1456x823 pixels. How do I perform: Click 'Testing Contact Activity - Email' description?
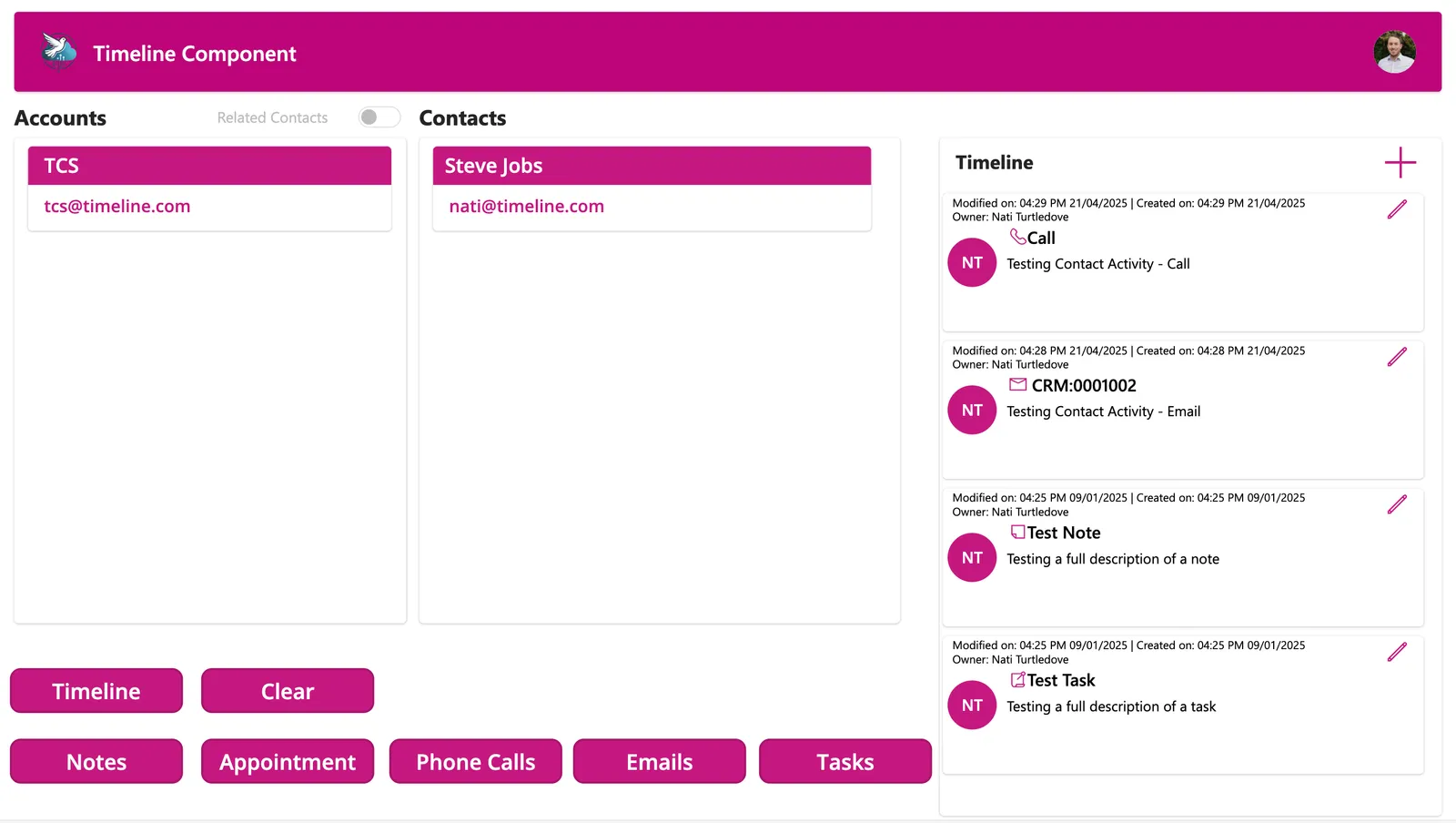coord(1104,411)
